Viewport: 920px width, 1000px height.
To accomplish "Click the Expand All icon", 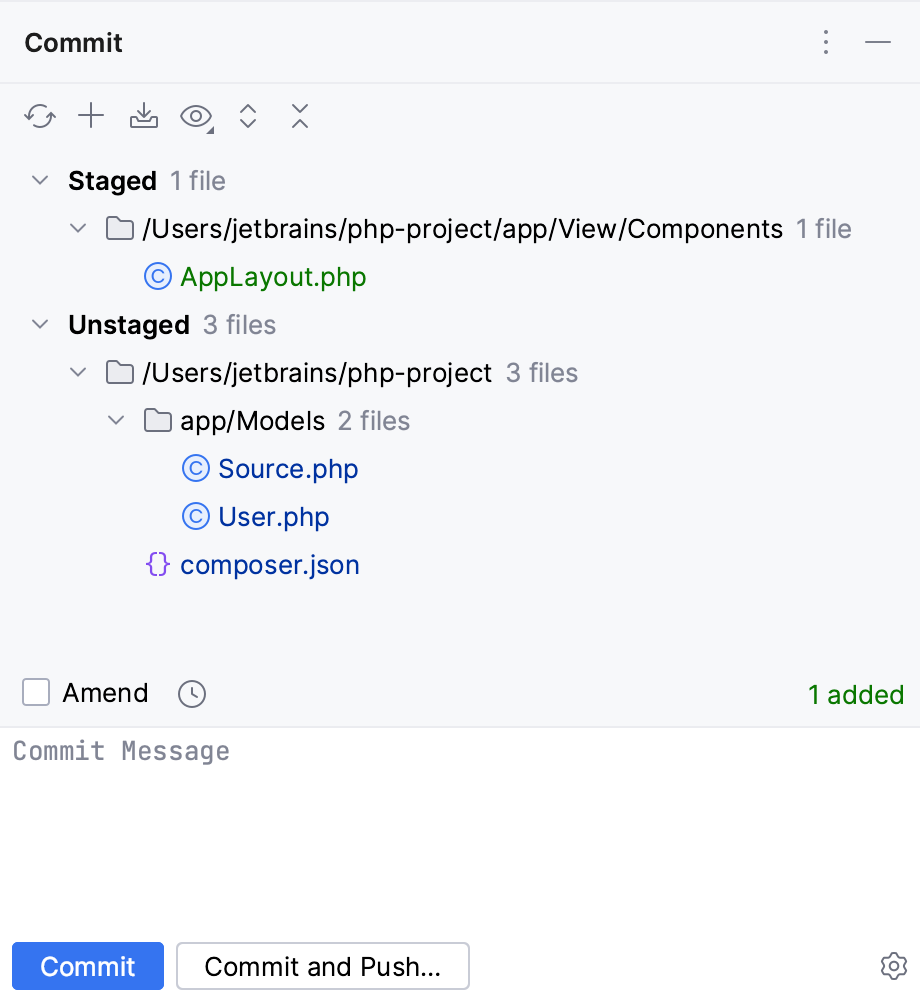I will tap(248, 117).
